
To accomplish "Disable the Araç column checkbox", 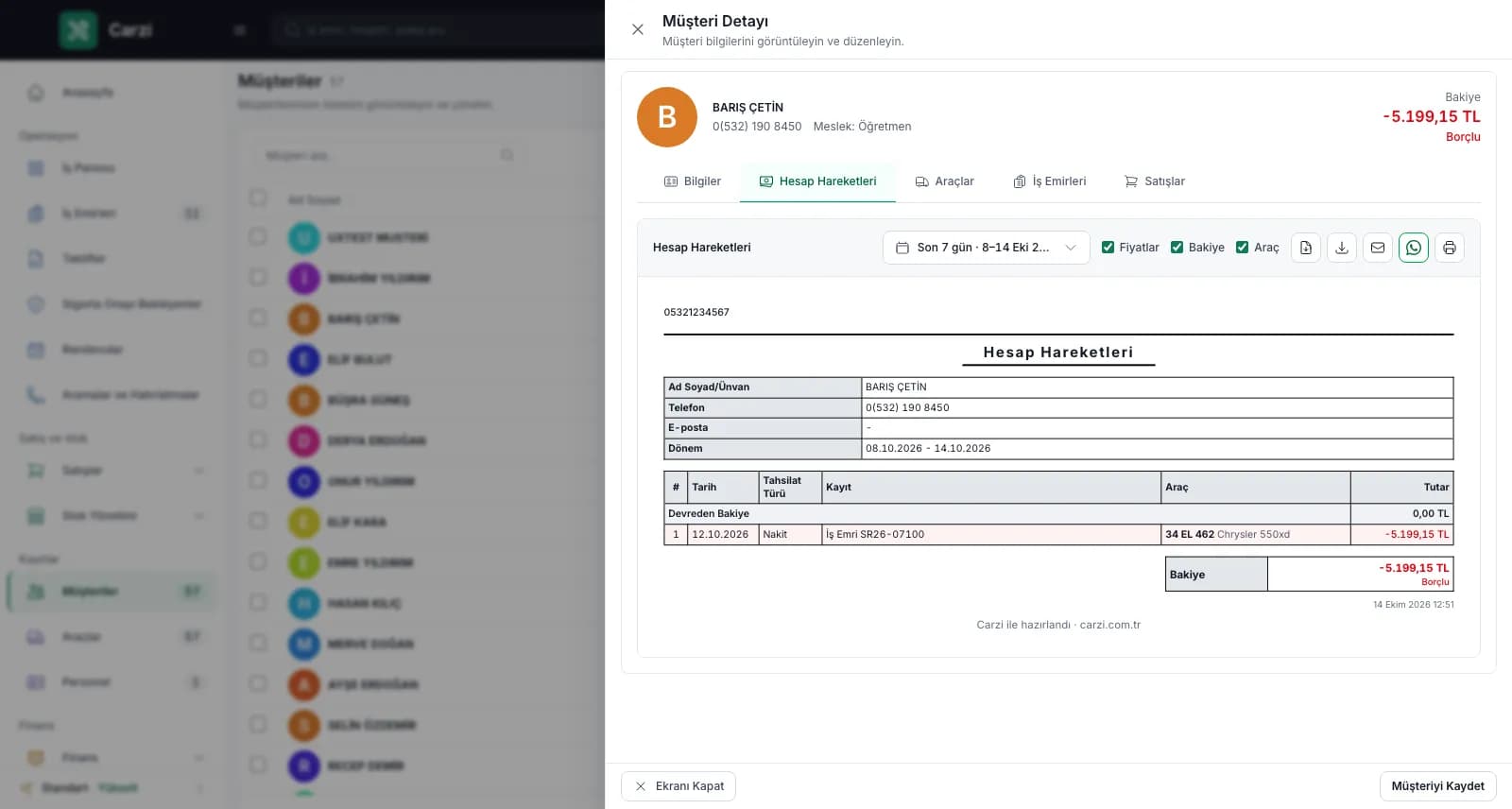I will (x=1243, y=248).
